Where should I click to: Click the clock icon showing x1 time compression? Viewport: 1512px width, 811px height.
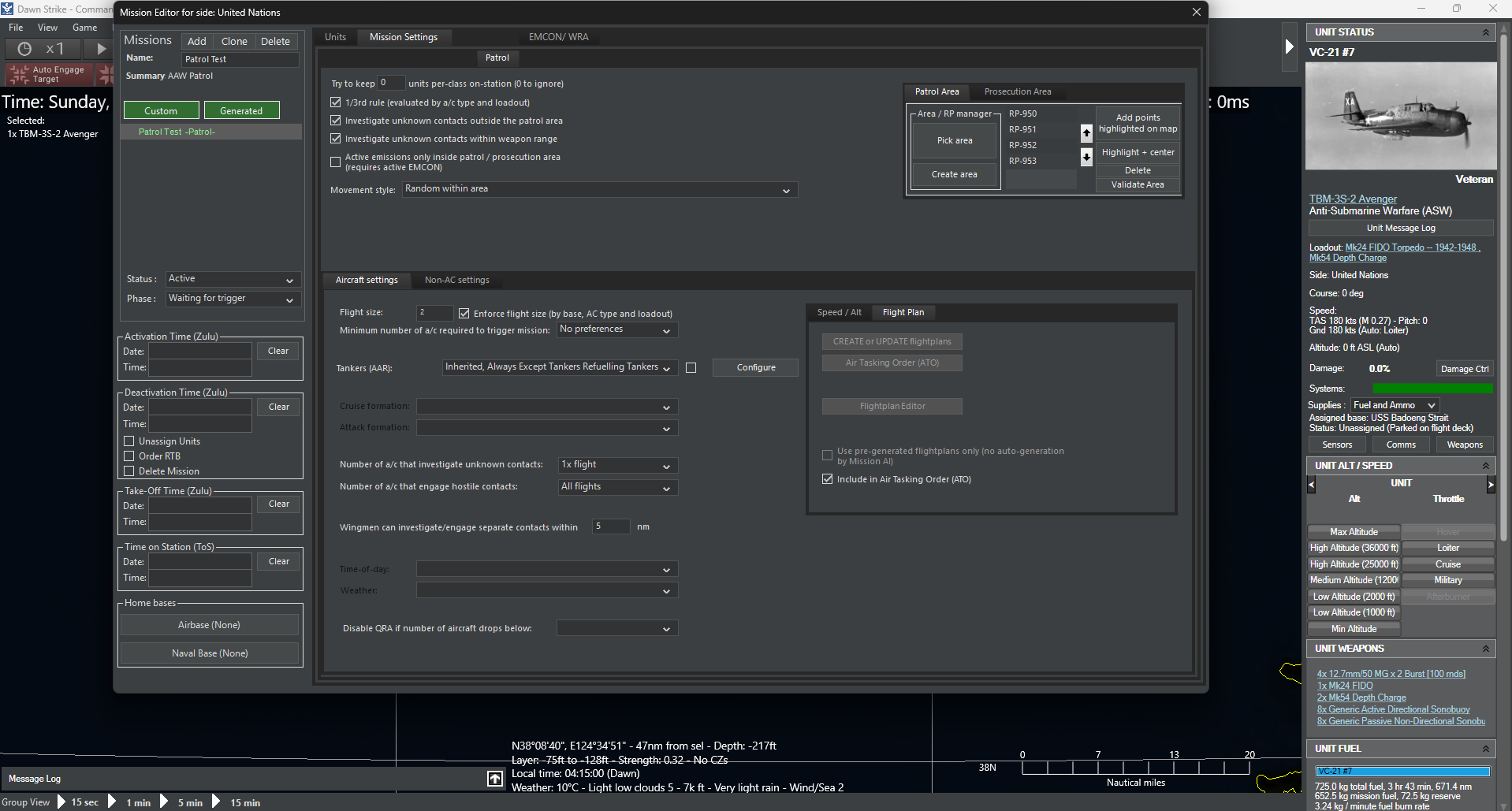[24, 48]
